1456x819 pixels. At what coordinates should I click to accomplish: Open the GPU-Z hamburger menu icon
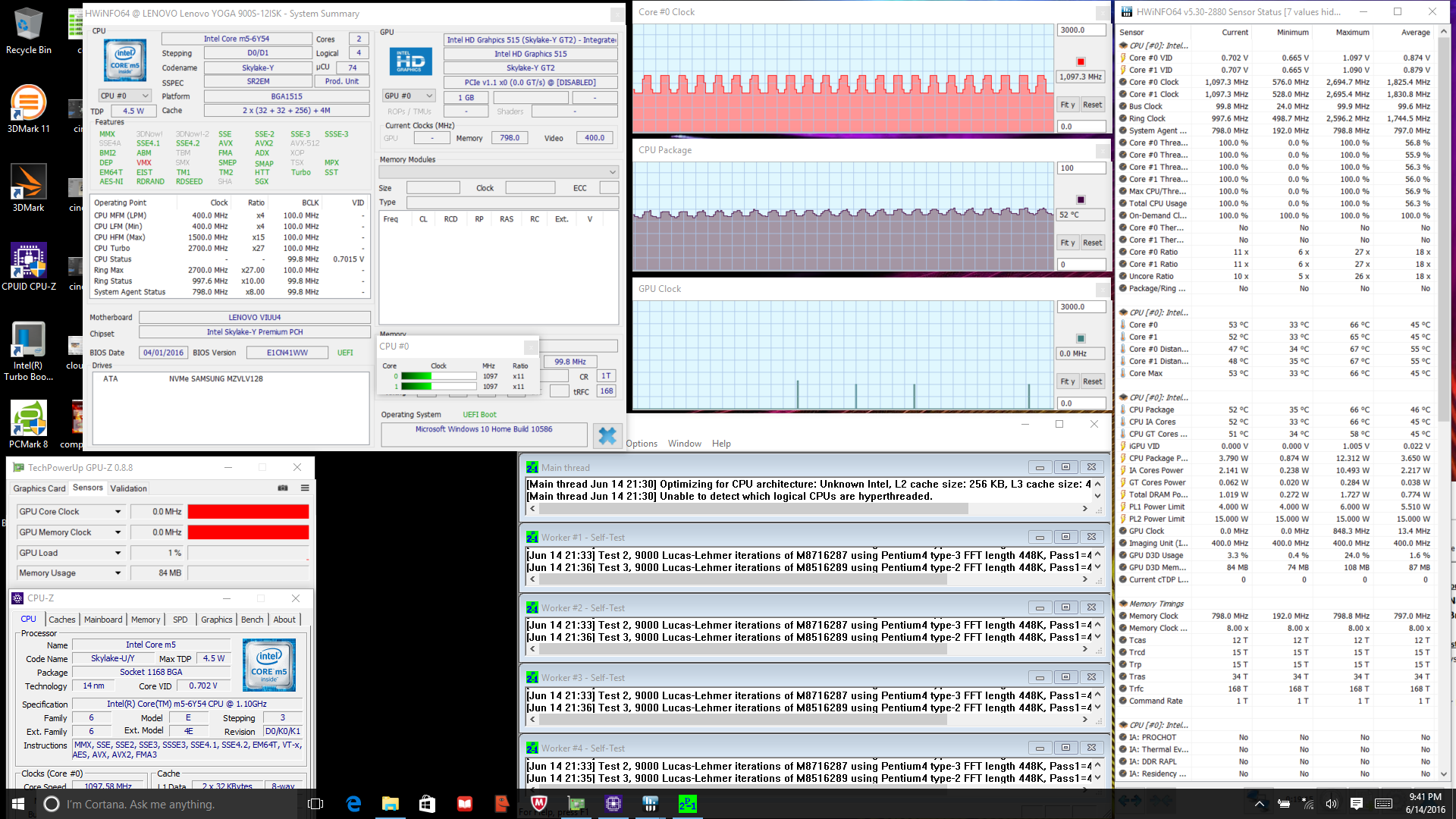305,488
